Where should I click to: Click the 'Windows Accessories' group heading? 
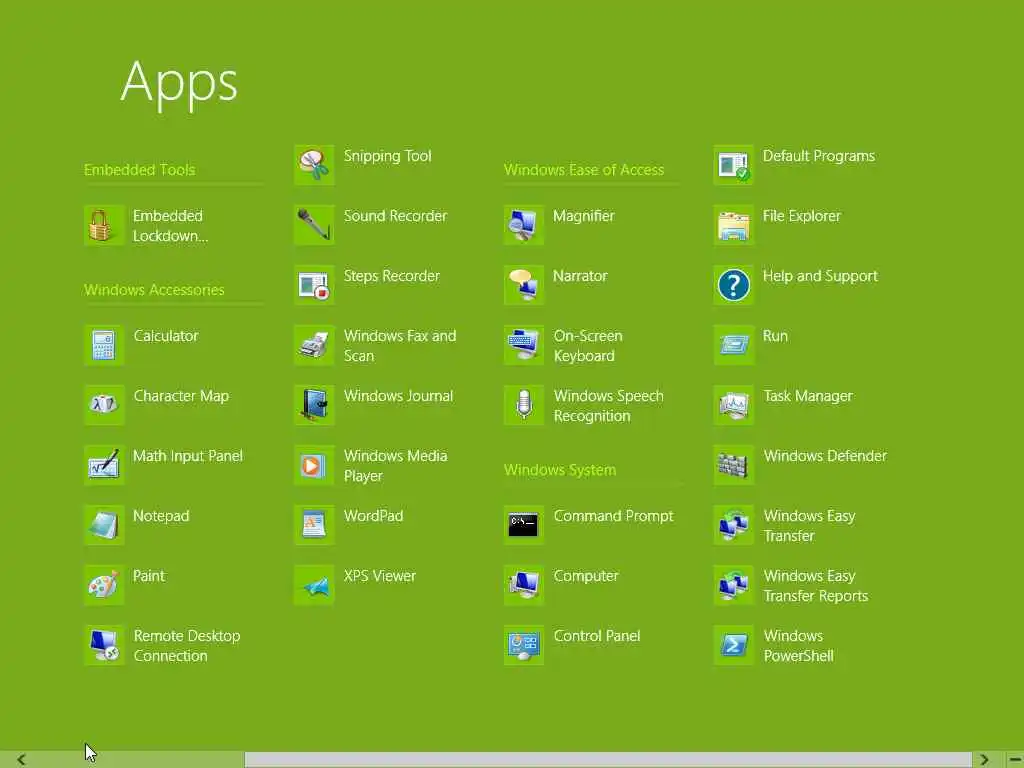pyautogui.click(x=154, y=290)
